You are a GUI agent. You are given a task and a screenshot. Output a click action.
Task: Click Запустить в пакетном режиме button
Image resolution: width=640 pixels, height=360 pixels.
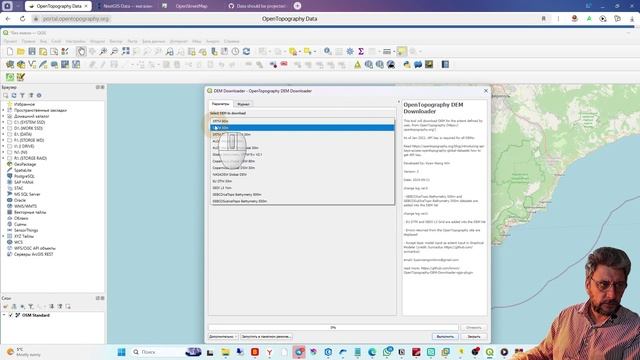click(x=266, y=337)
